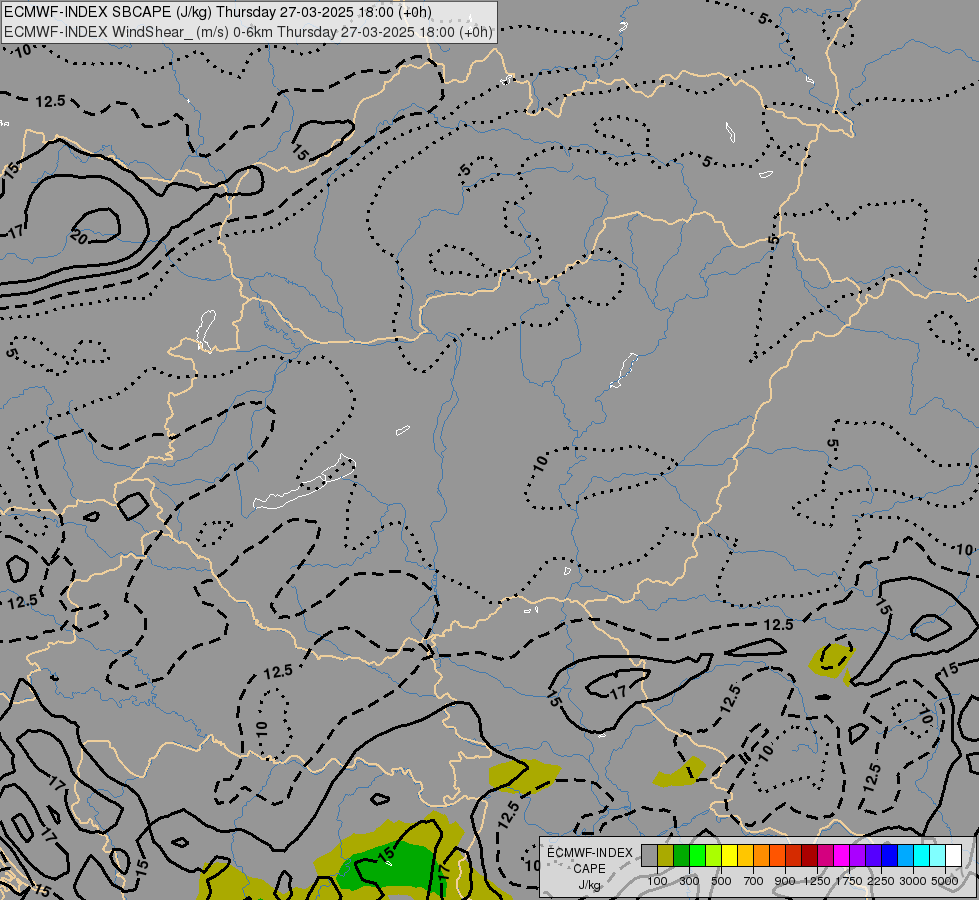Choose the white legend swatch

(954, 855)
